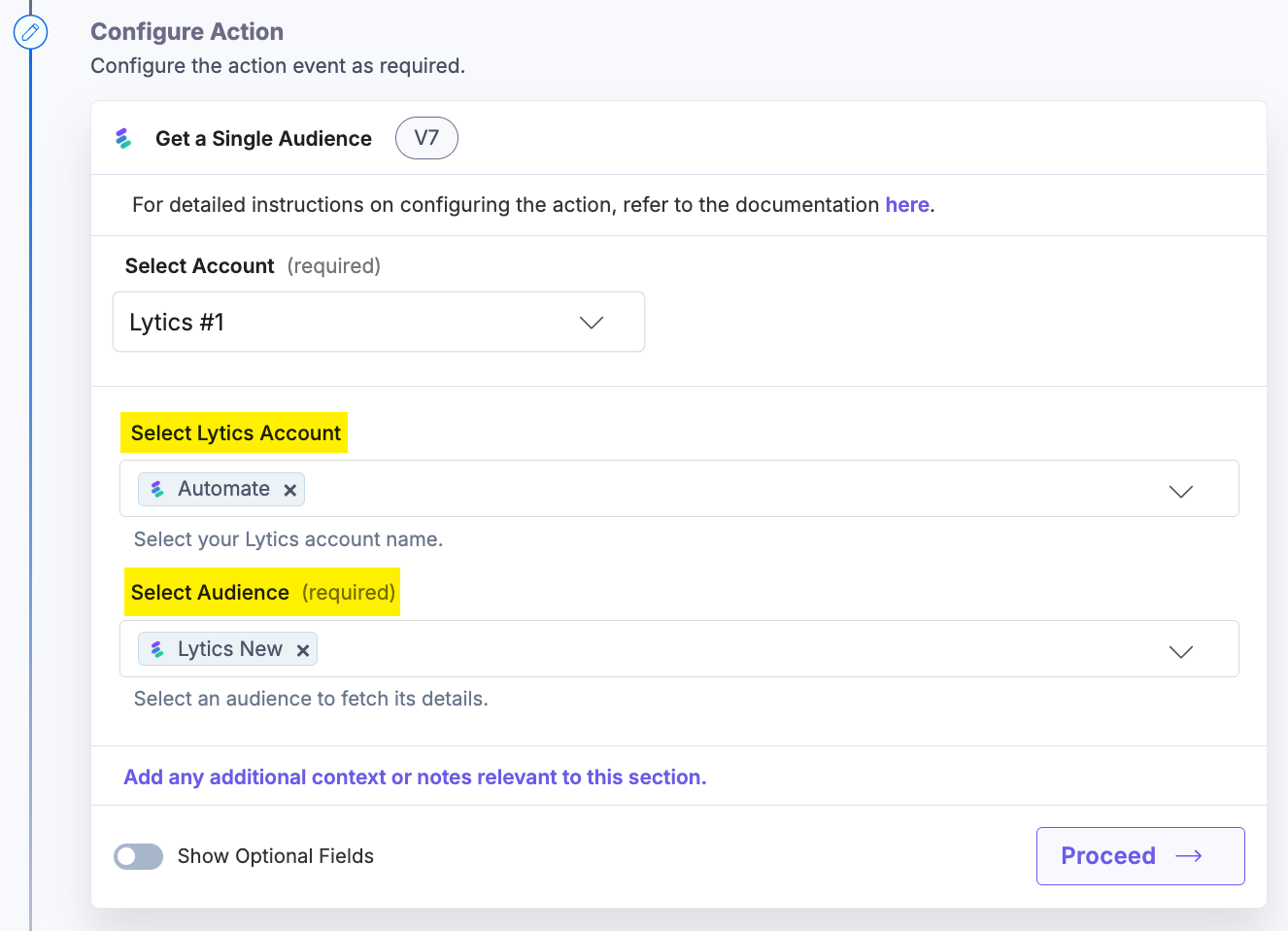
Task: Click 'Add any additional context or notes' link
Action: tap(415, 777)
